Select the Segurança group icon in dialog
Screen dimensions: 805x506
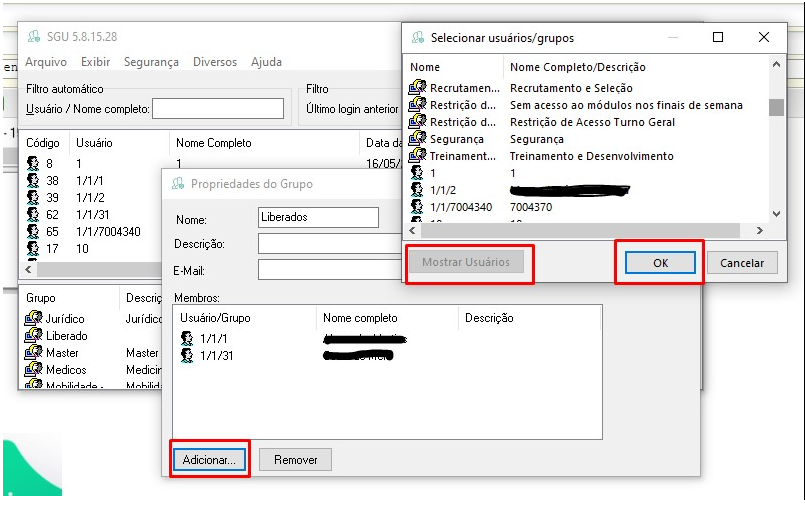tap(417, 139)
